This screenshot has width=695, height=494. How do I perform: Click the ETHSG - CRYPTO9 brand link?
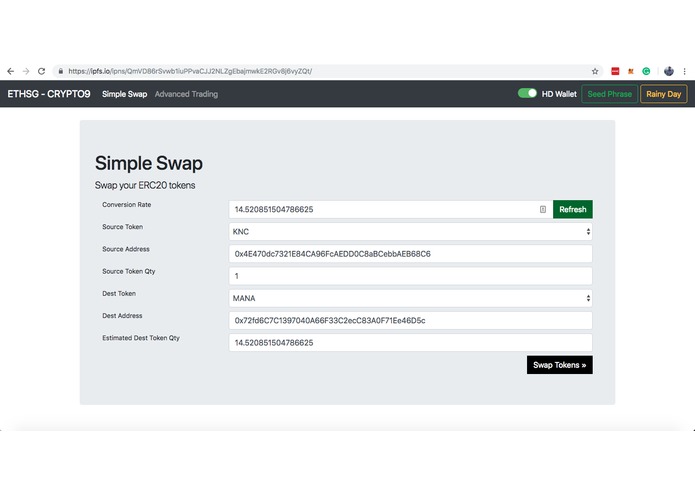click(x=49, y=94)
